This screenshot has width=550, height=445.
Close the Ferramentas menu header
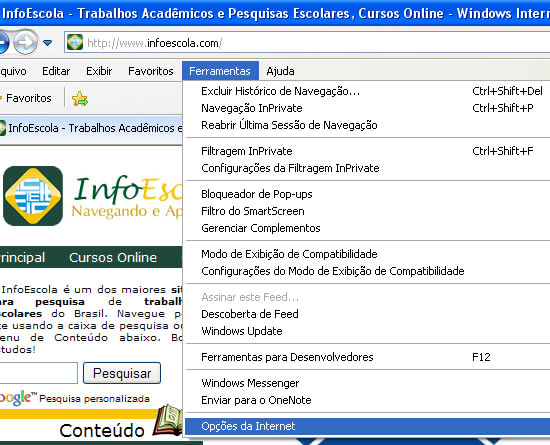click(220, 71)
